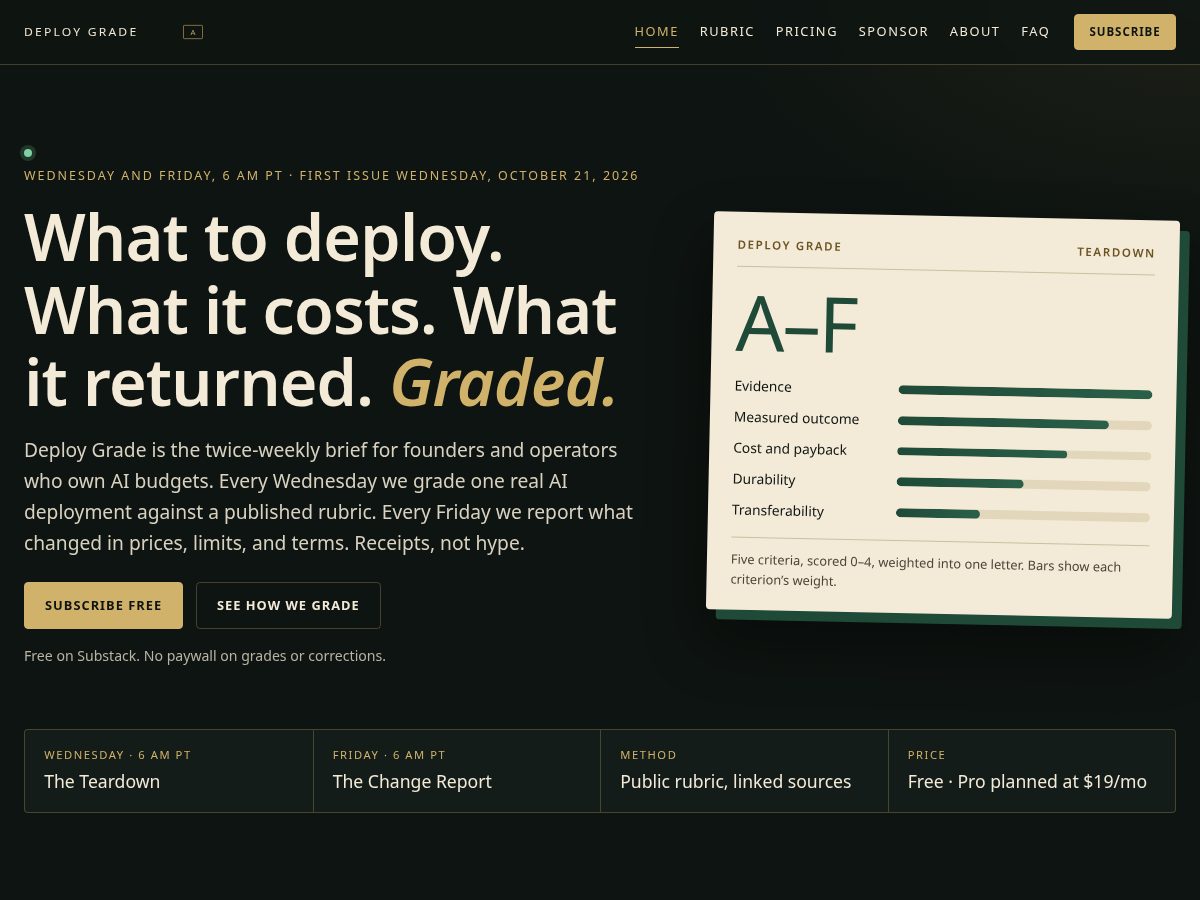The height and width of the screenshot is (900, 1200).
Task: Click the 'METHOD' label
Action: point(648,755)
